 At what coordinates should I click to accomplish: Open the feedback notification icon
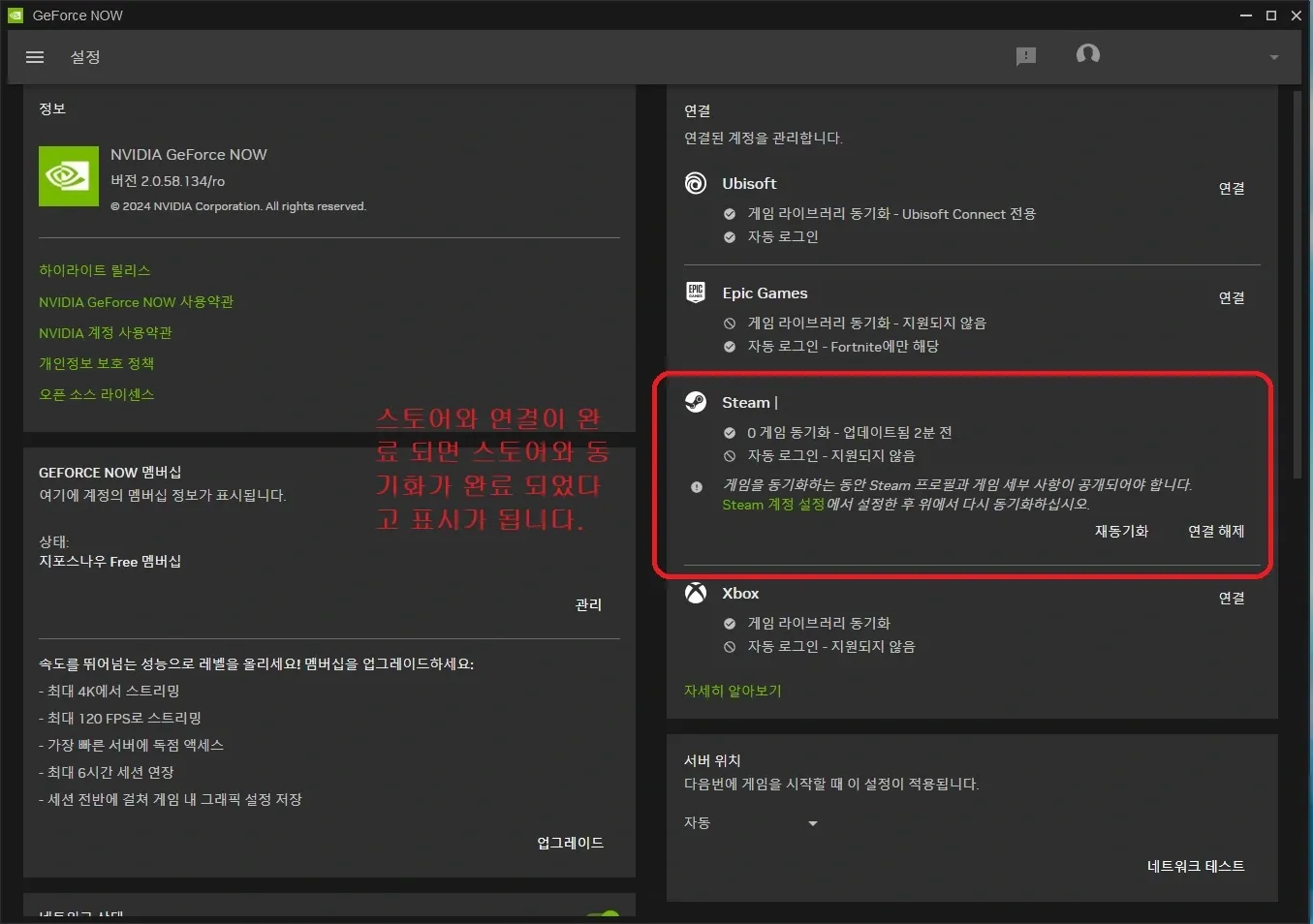[1026, 56]
